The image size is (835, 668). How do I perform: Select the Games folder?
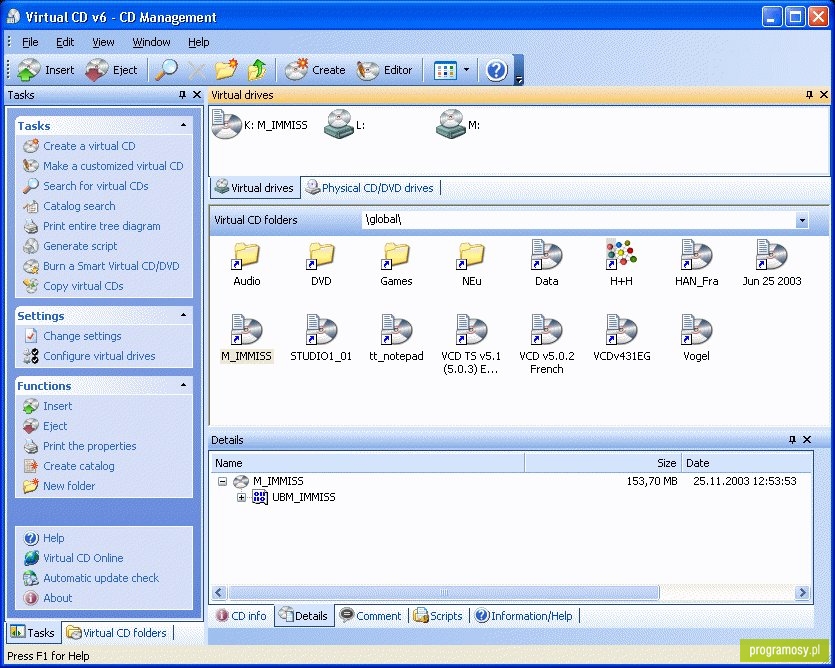tap(396, 264)
